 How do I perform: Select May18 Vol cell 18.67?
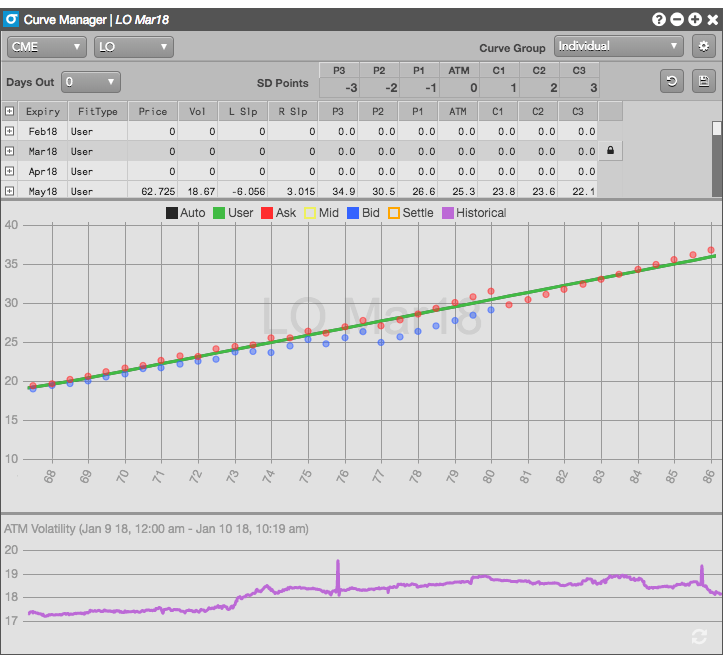[x=197, y=190]
